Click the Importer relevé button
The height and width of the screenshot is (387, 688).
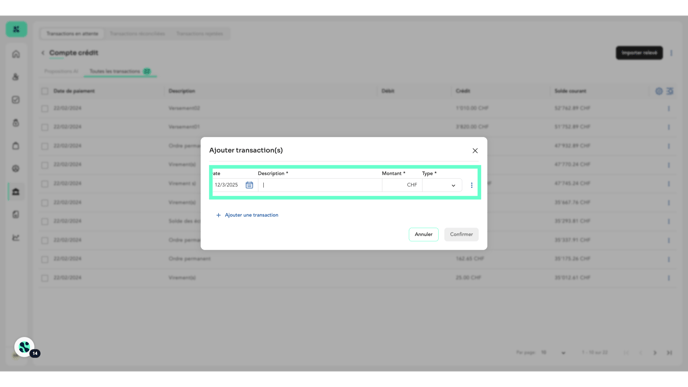click(639, 53)
